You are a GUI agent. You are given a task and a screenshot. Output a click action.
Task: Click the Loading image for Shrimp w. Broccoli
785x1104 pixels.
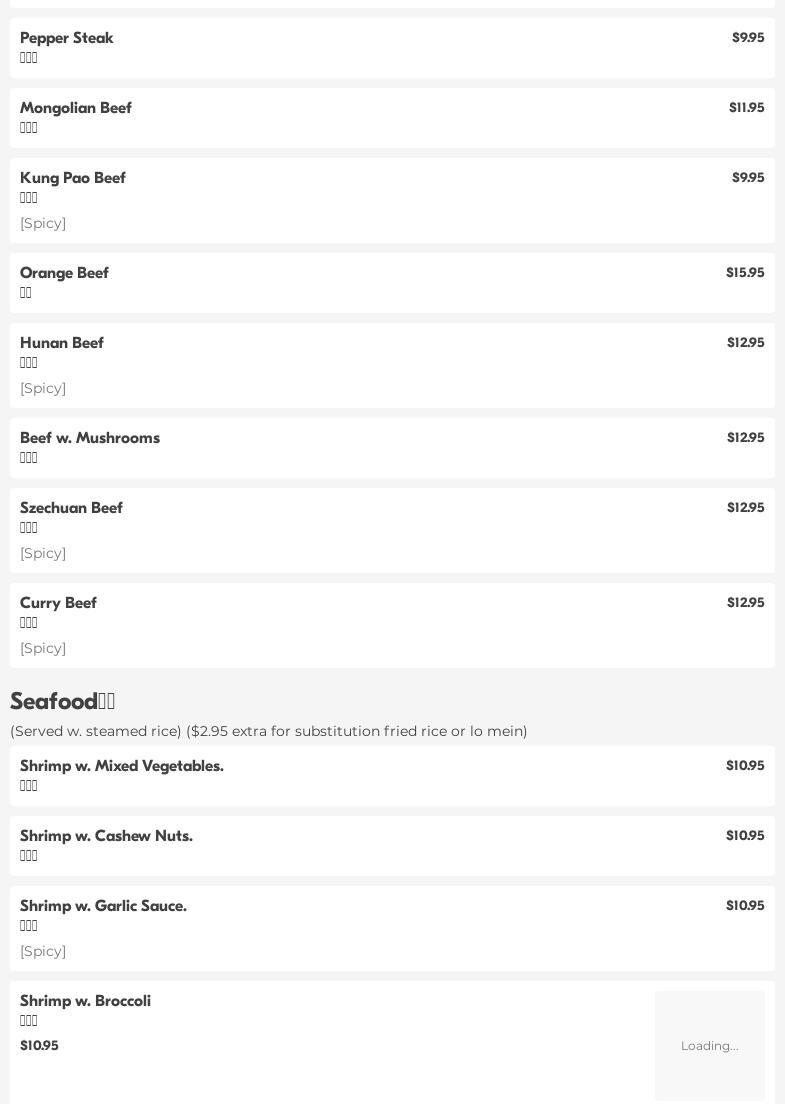[x=709, y=1045]
